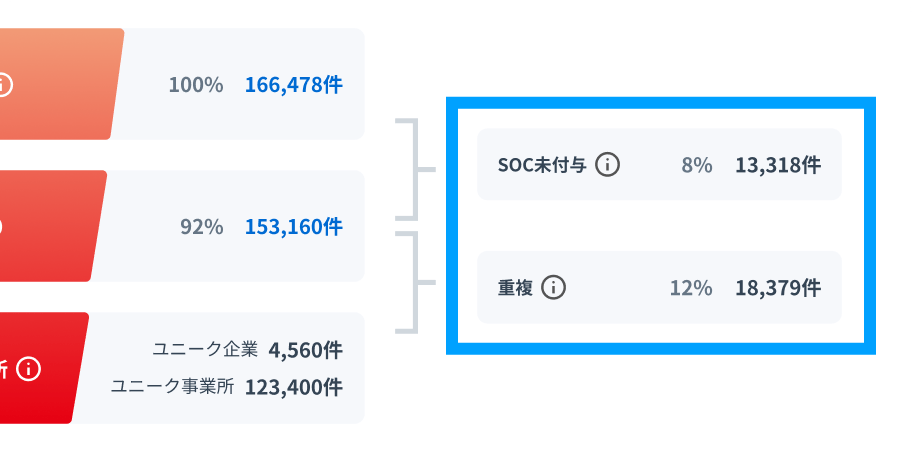Click the 100% percentage value
The width and height of the screenshot is (912, 452).
point(196,85)
